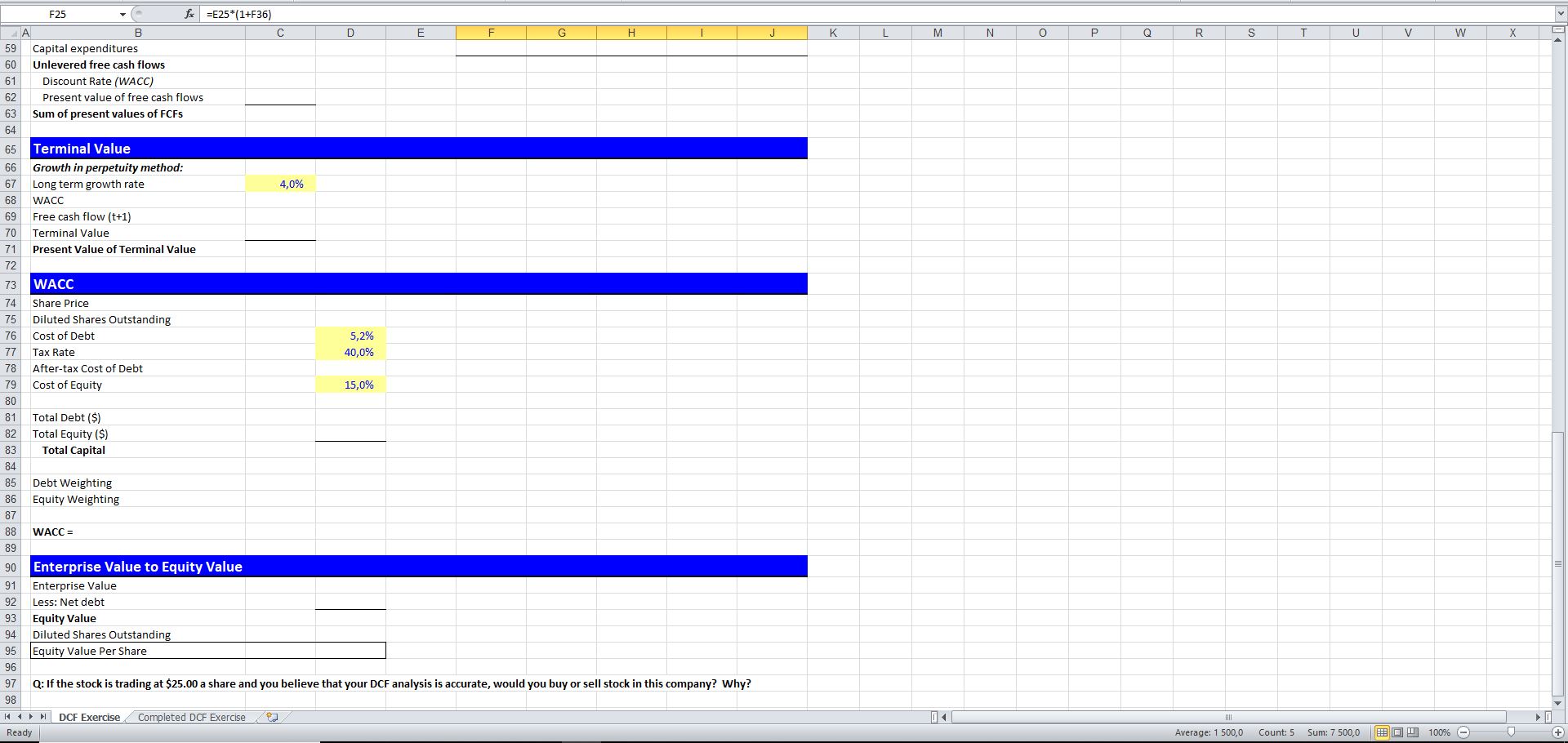Jump to first sheet using navigation arrow

(7, 717)
